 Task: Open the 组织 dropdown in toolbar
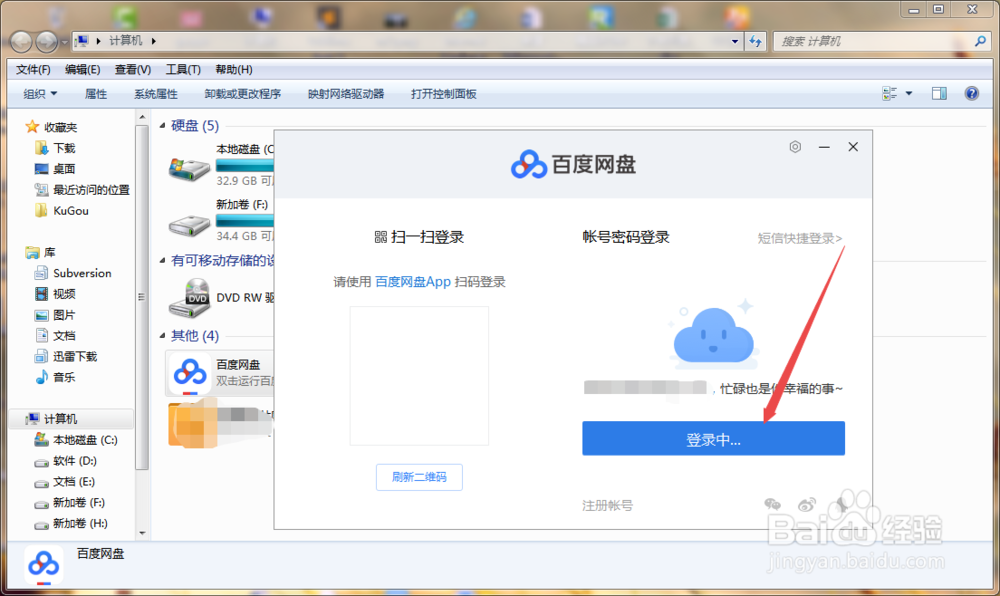point(40,94)
